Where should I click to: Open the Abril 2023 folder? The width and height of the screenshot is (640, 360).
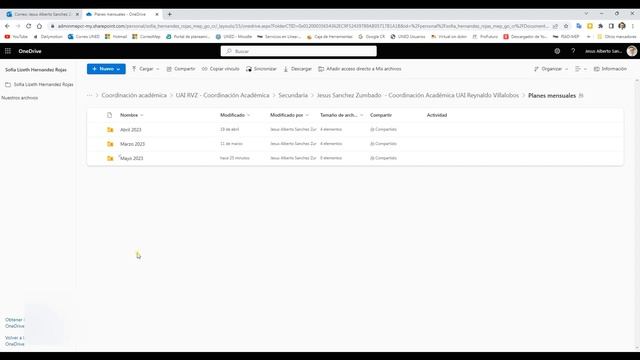coord(131,130)
